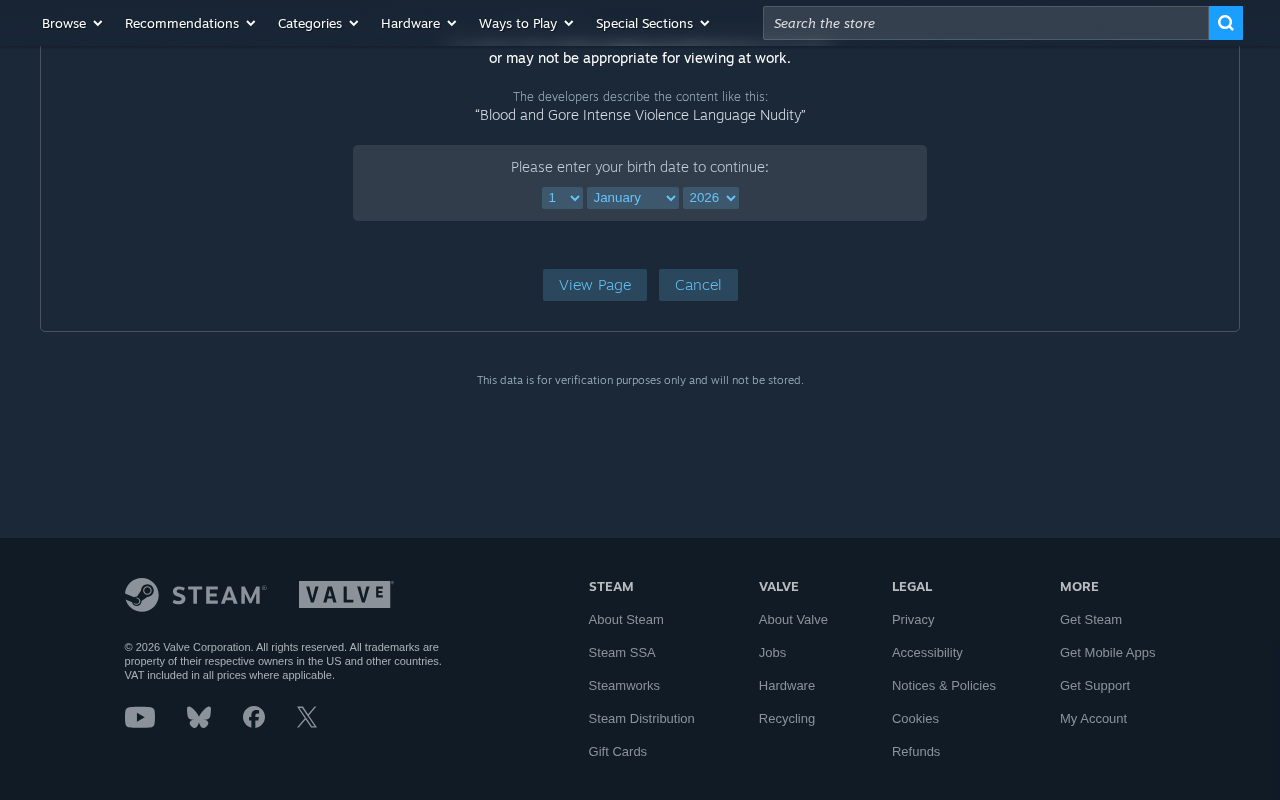Click the View Page button

click(595, 285)
